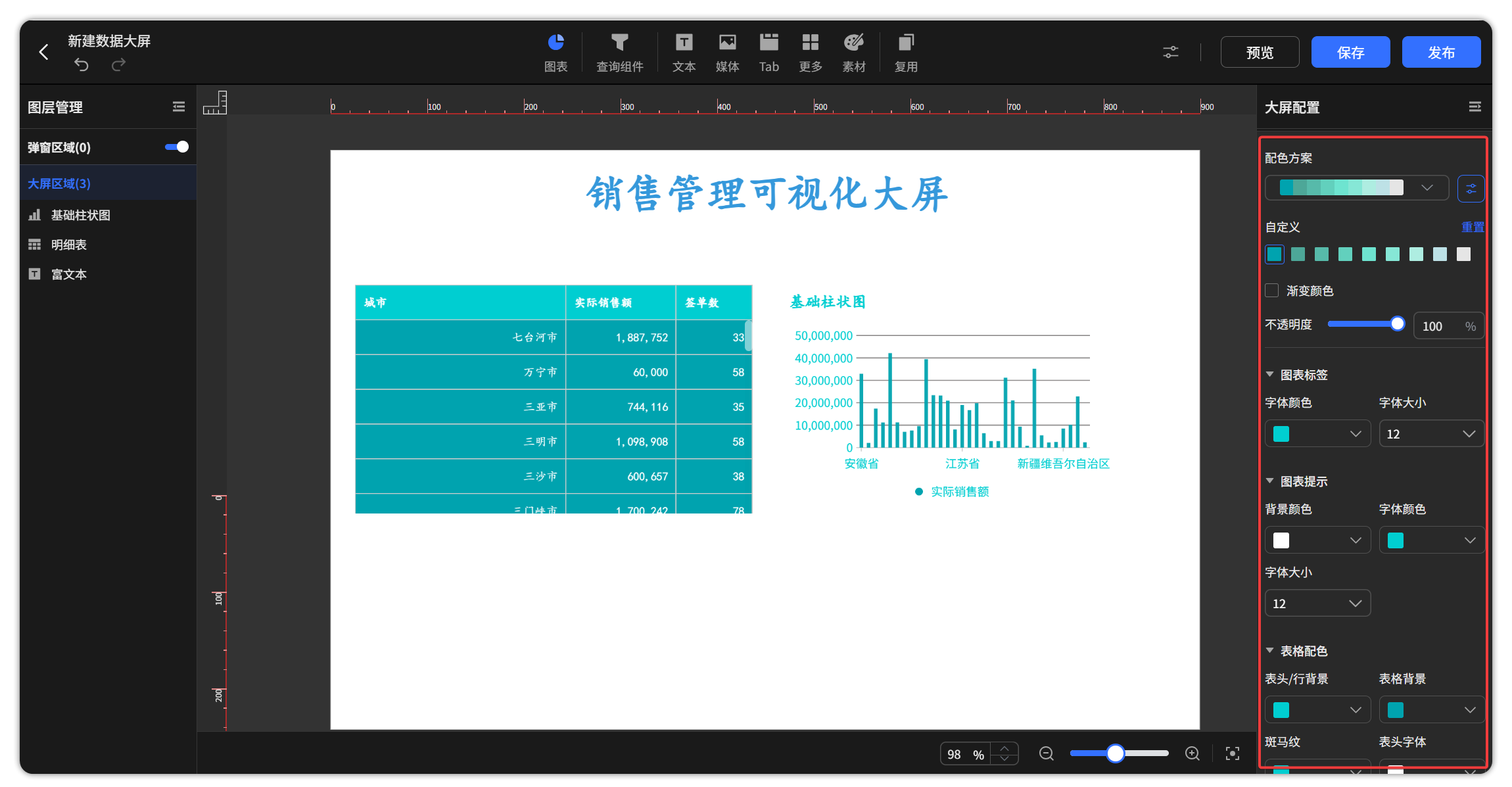Image resolution: width=1512 pixels, height=787 pixels.
Task: Select the first custom color swatch
Action: (x=1274, y=254)
